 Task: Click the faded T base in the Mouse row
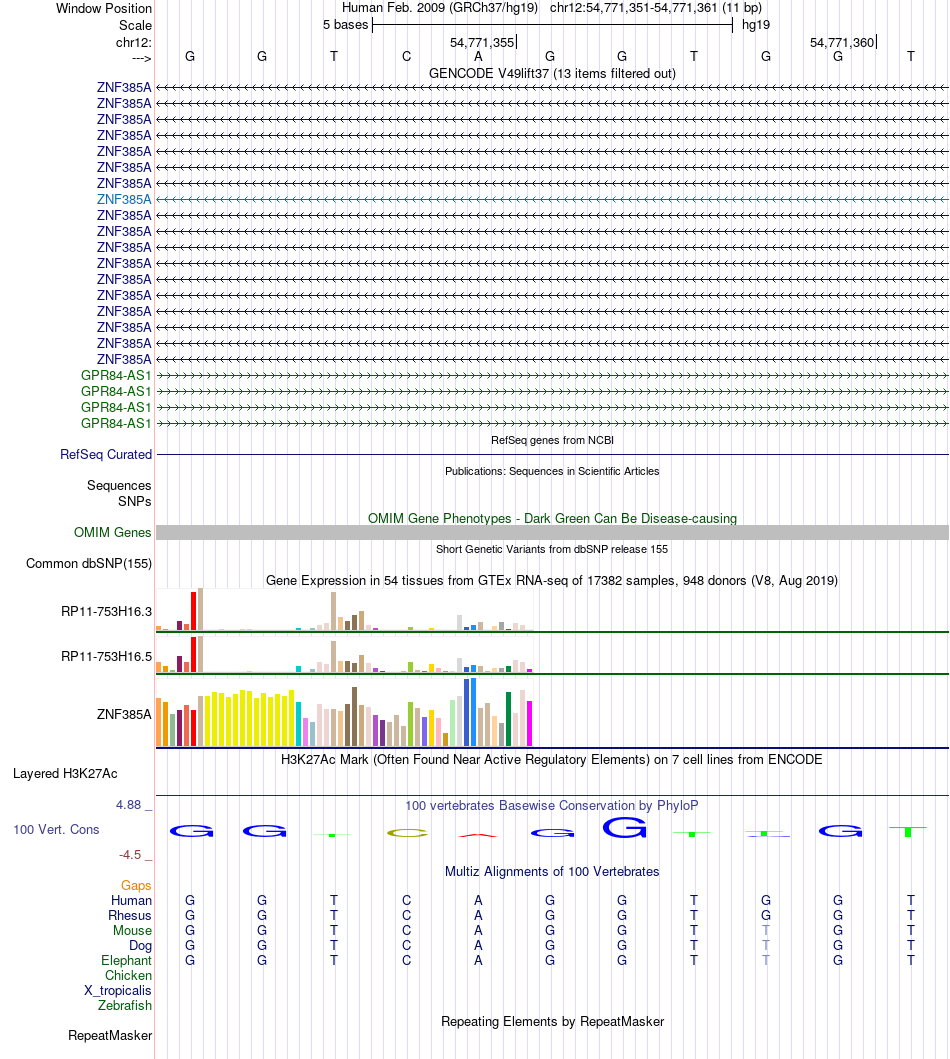[x=766, y=931]
